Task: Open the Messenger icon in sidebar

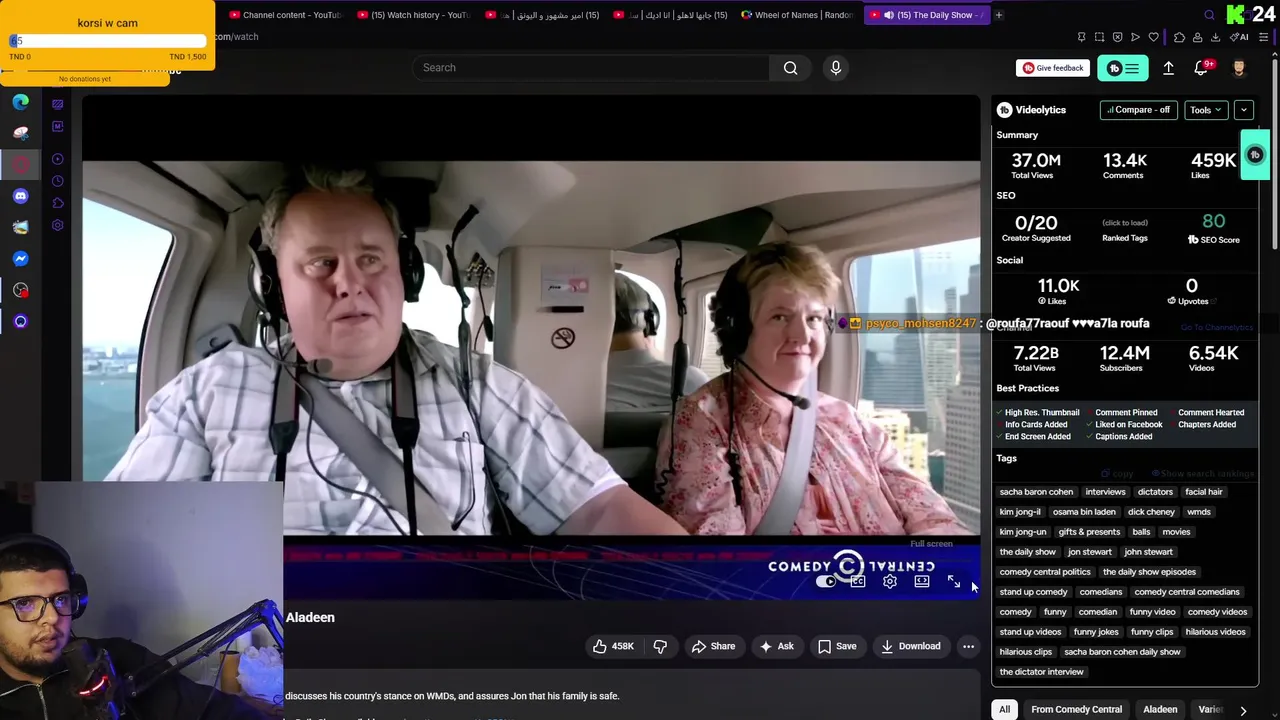Action: pos(20,259)
